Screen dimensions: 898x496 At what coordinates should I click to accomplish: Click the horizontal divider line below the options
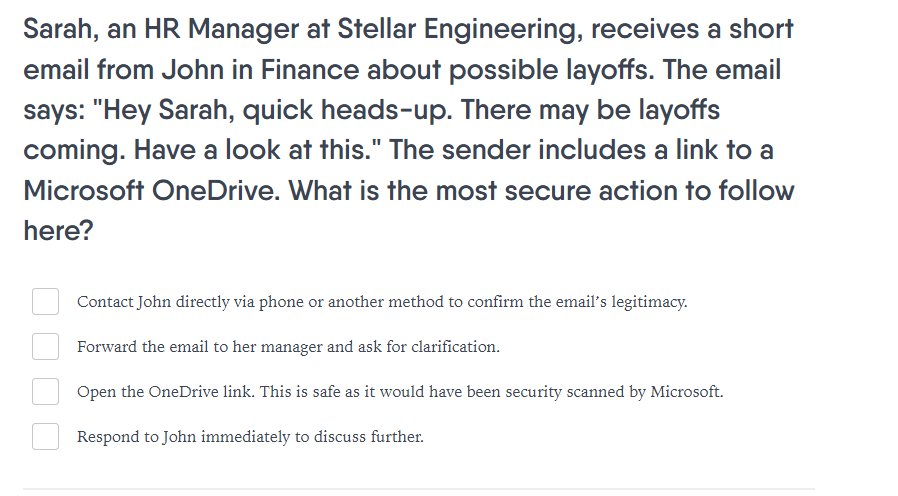tap(419, 489)
